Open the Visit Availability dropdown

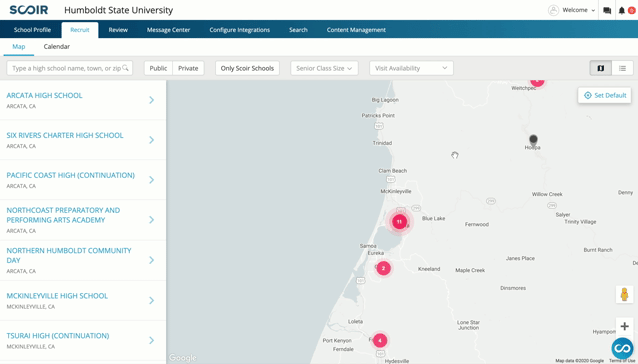point(411,68)
